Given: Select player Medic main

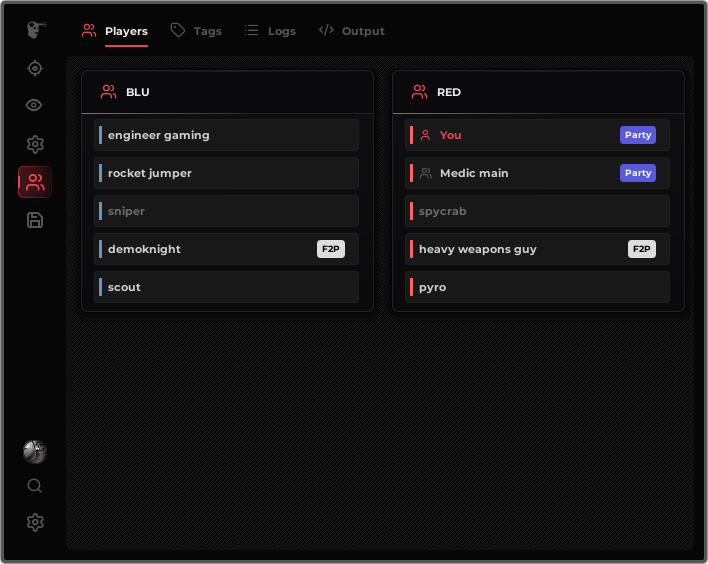Looking at the screenshot, I should (x=537, y=173).
